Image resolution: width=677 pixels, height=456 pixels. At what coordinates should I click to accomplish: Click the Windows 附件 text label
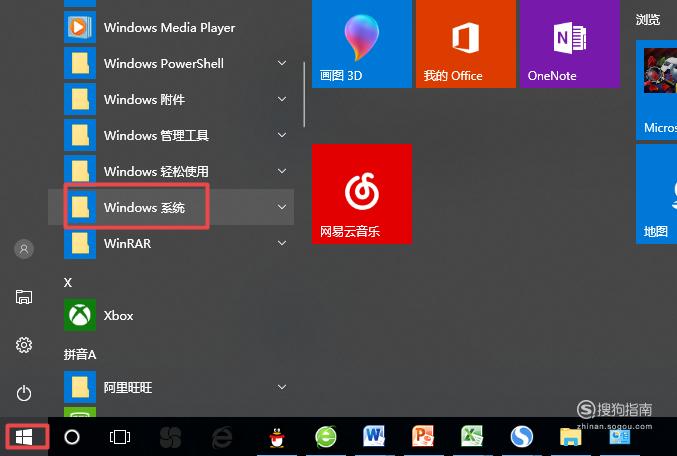point(144,100)
